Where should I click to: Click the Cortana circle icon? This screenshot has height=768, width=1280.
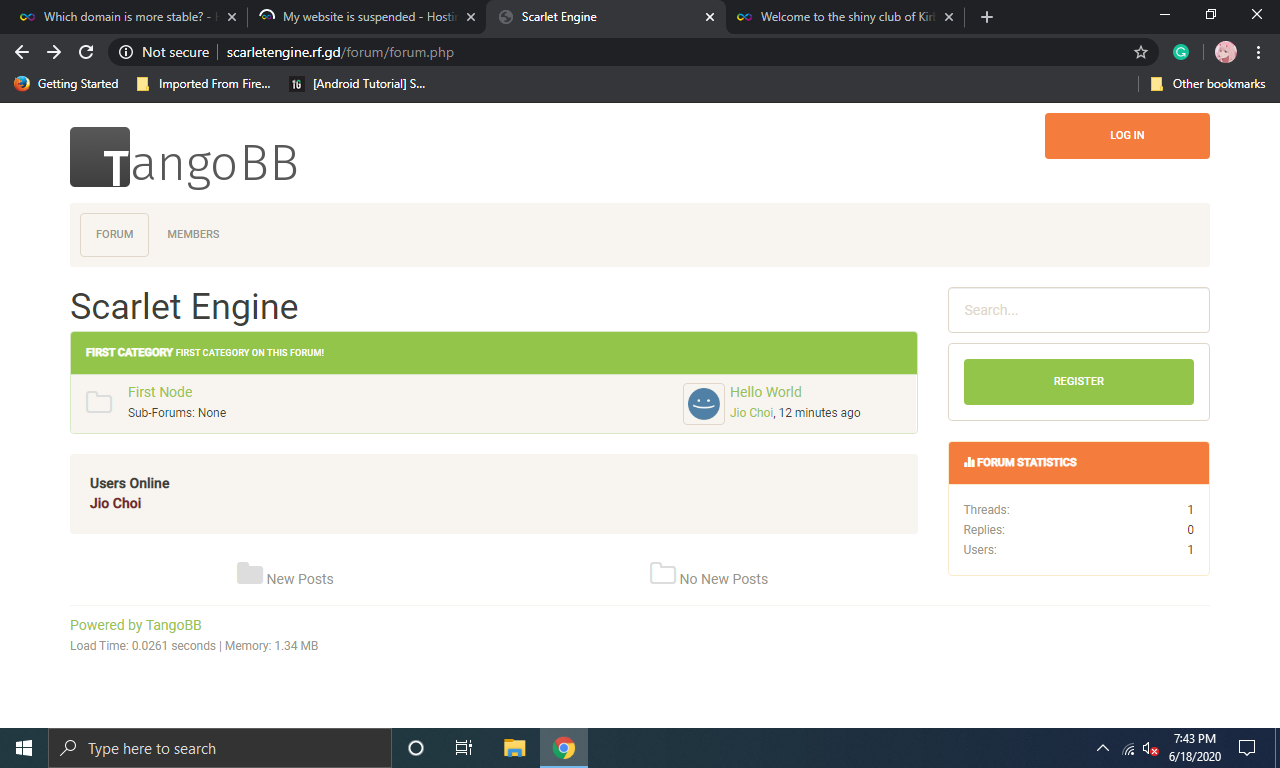click(x=416, y=748)
